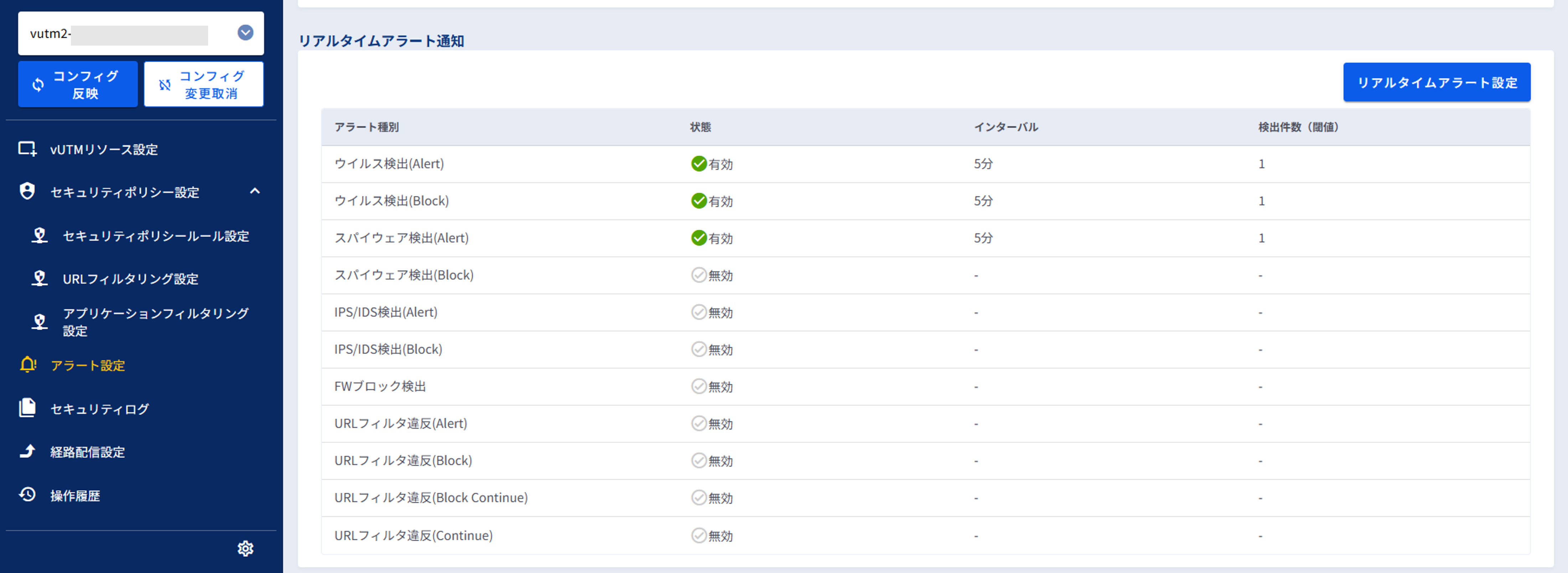Click 5分 interval in ウイルス検出(Alert) row
Viewport: 1568px width, 573px height.
tap(983, 163)
